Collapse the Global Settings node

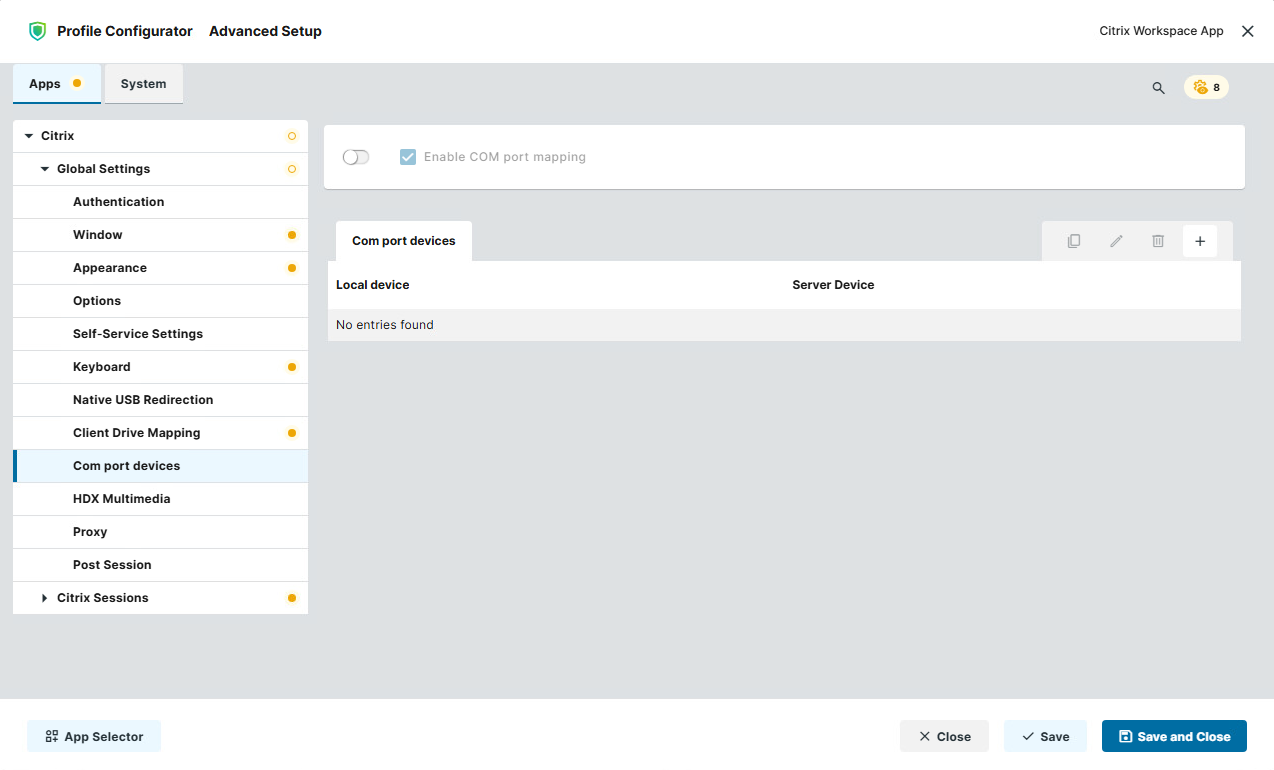(45, 169)
